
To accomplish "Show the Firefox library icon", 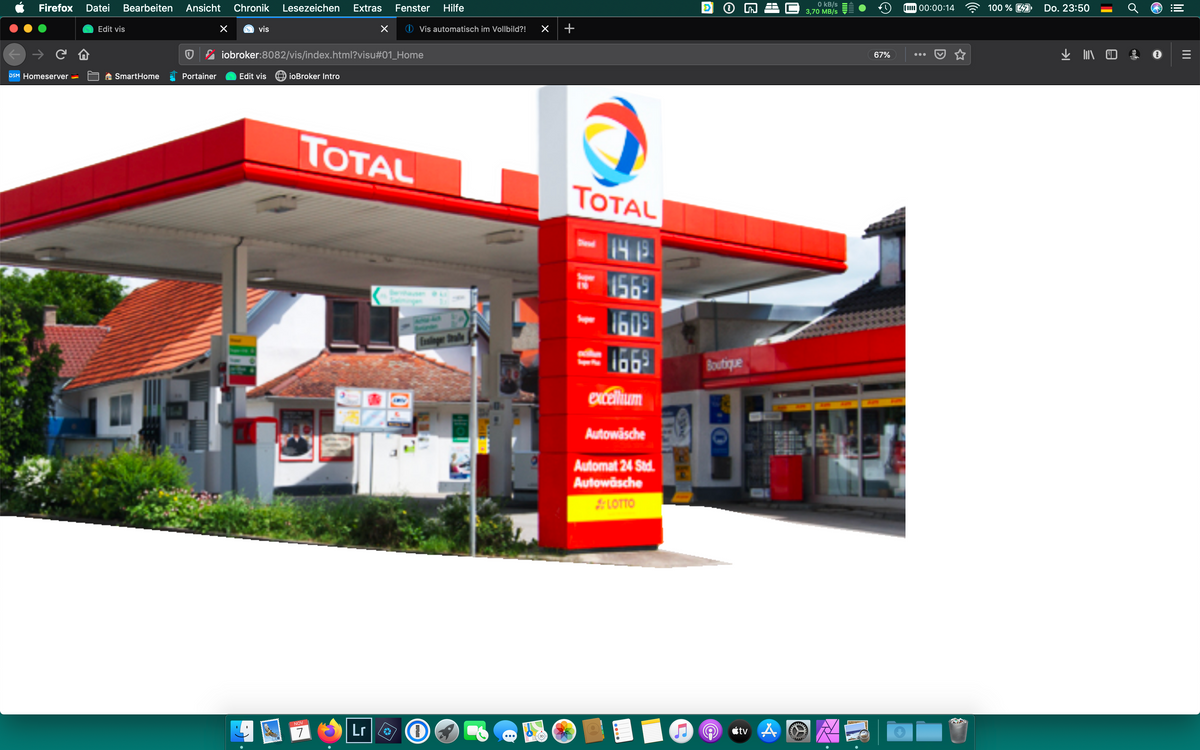I will pyautogui.click(x=1089, y=55).
